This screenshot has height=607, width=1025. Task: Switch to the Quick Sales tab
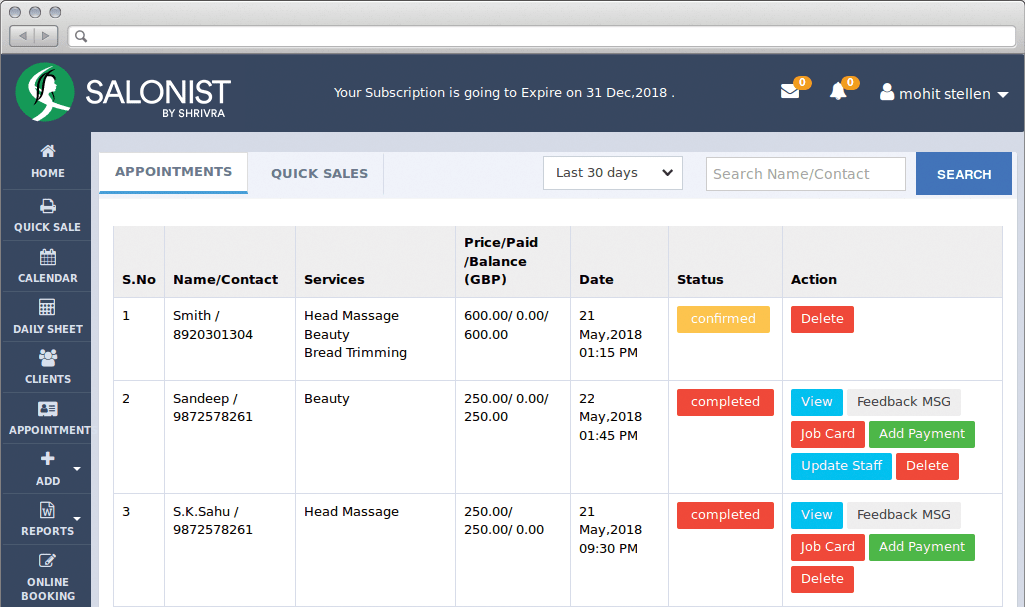[319, 174]
